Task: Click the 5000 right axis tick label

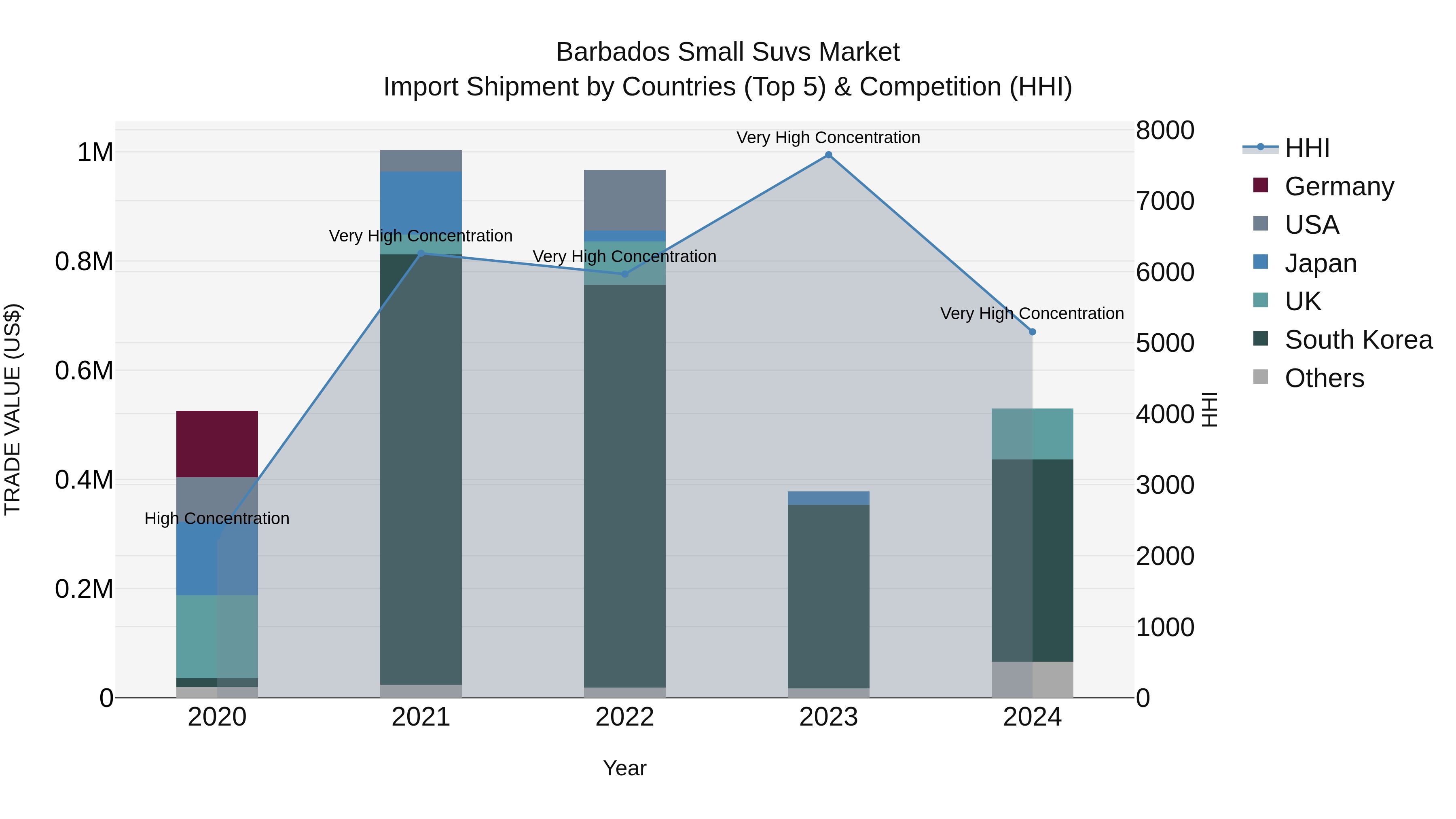Action: pos(1166,343)
